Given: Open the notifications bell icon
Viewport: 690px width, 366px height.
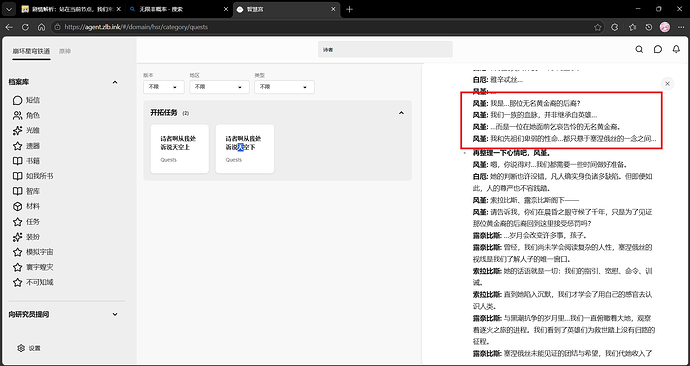Looking at the screenshot, I should click(x=676, y=49).
